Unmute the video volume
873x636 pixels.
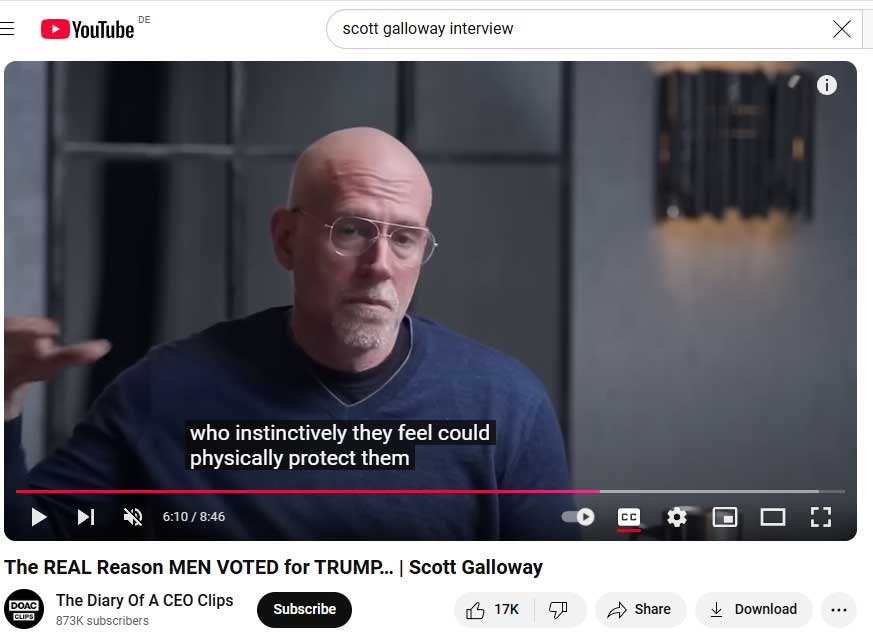pyautogui.click(x=133, y=517)
